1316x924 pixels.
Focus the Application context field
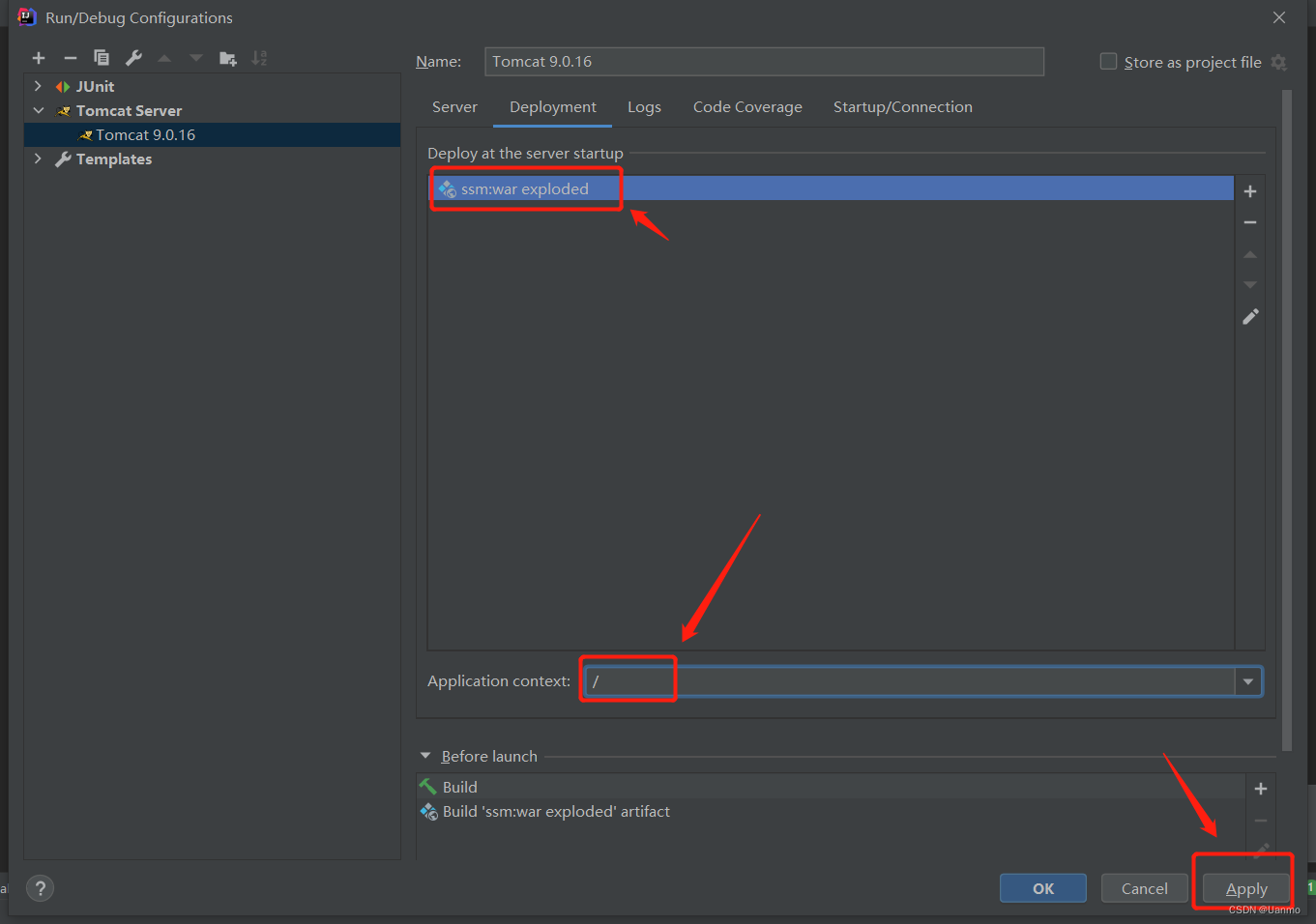point(910,681)
